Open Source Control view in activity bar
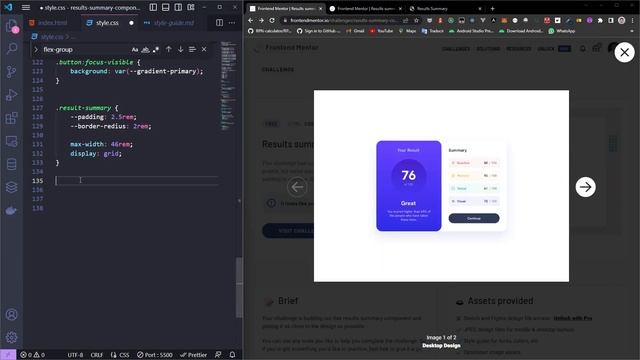Viewport: 640px width, 360px height. click(11, 72)
